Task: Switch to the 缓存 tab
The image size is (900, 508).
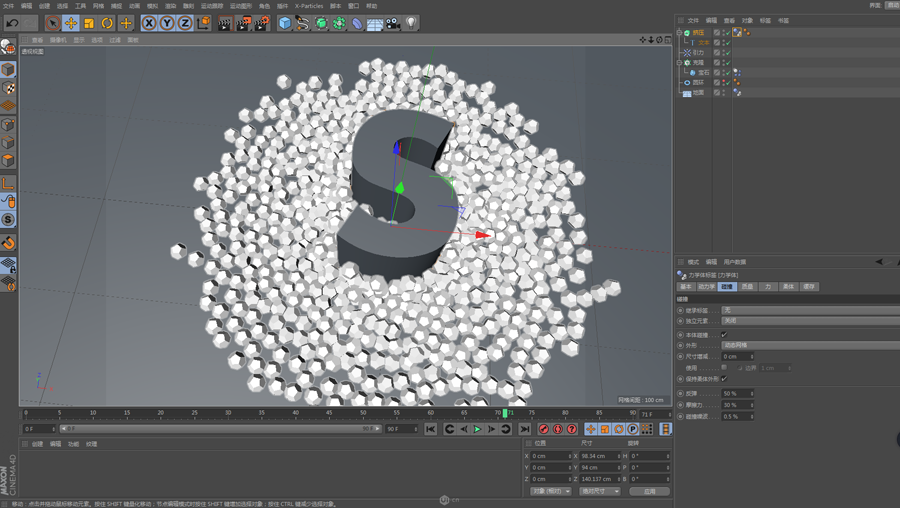Action: click(x=809, y=286)
